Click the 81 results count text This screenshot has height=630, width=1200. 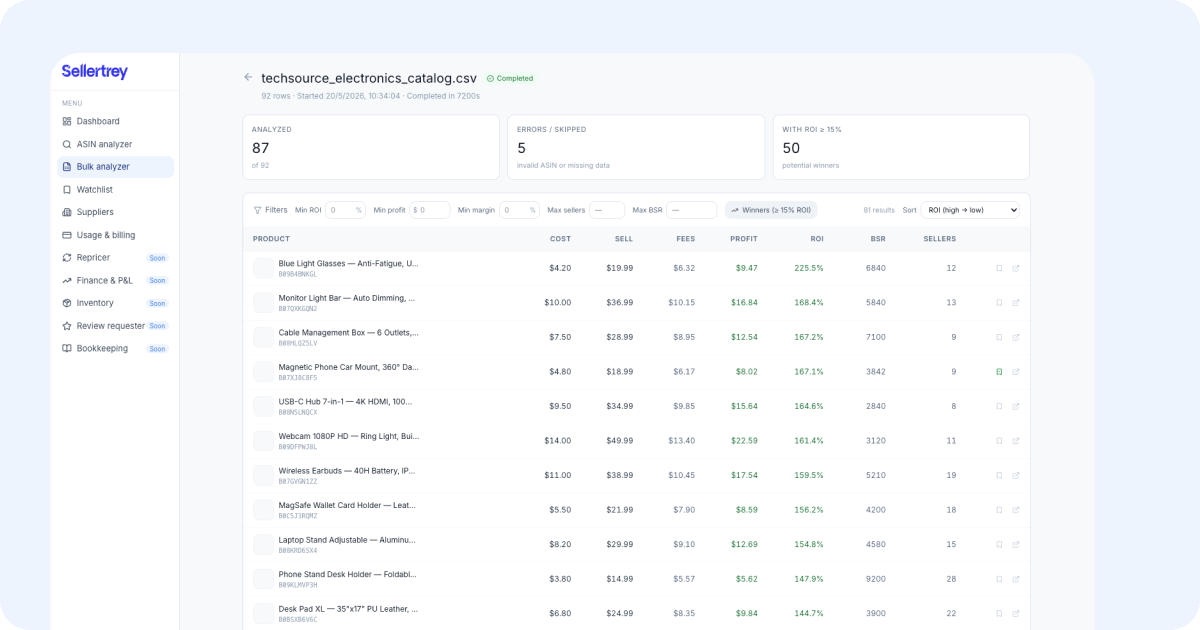(879, 210)
